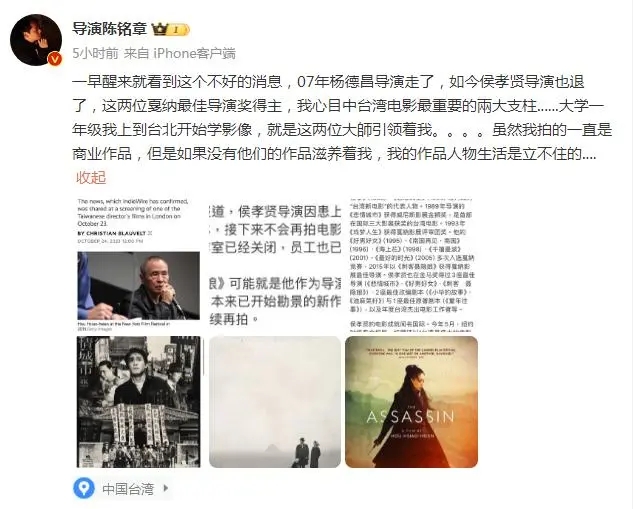Open the black-and-white 悲情城市 poster thumbnail
The width and height of the screenshot is (633, 509).
coord(138,402)
